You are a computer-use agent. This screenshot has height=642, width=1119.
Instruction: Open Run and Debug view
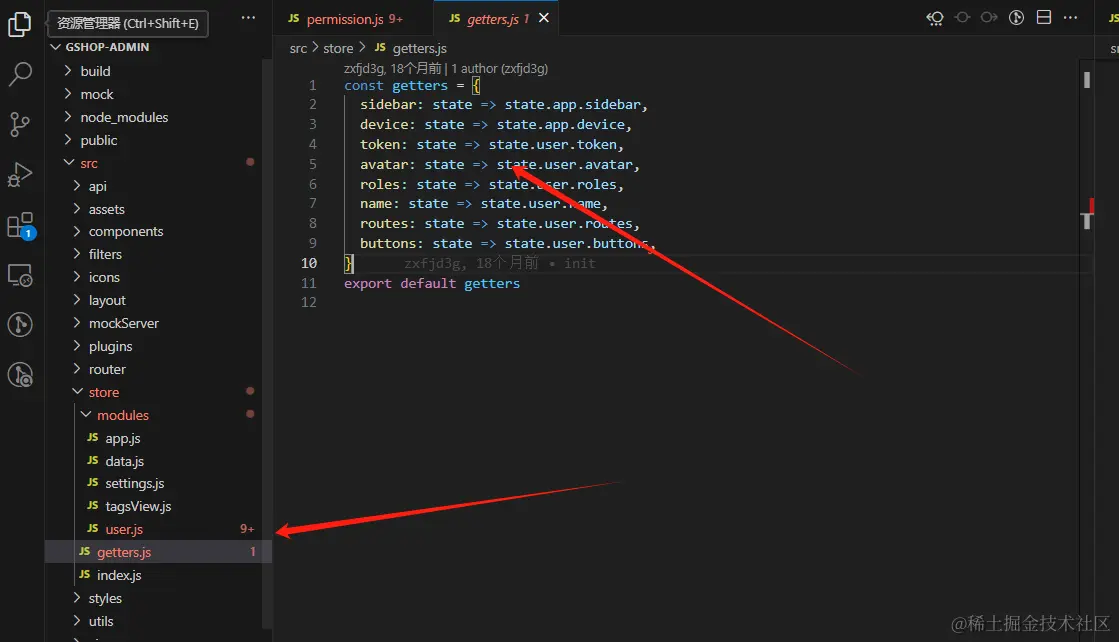19,174
